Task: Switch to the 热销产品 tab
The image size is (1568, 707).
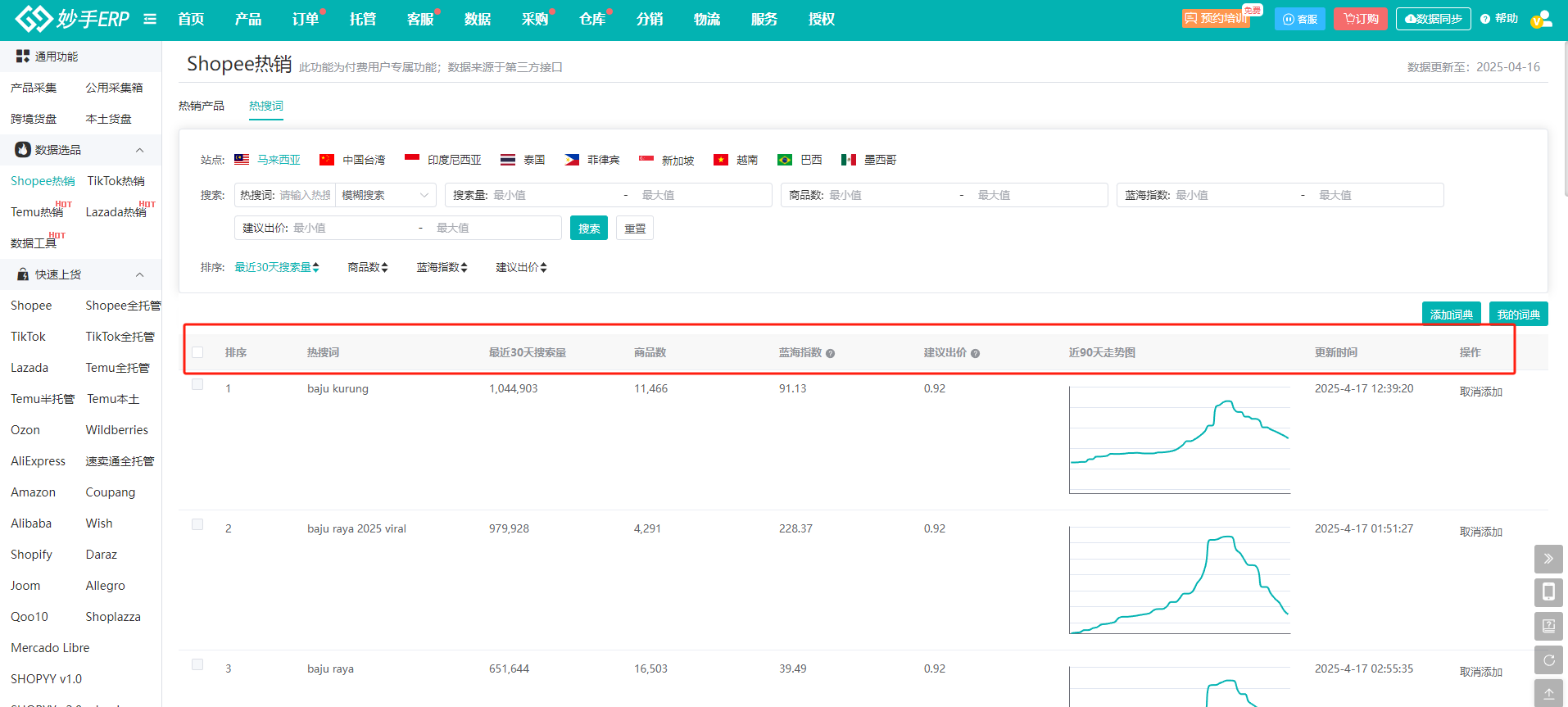Action: (x=202, y=106)
